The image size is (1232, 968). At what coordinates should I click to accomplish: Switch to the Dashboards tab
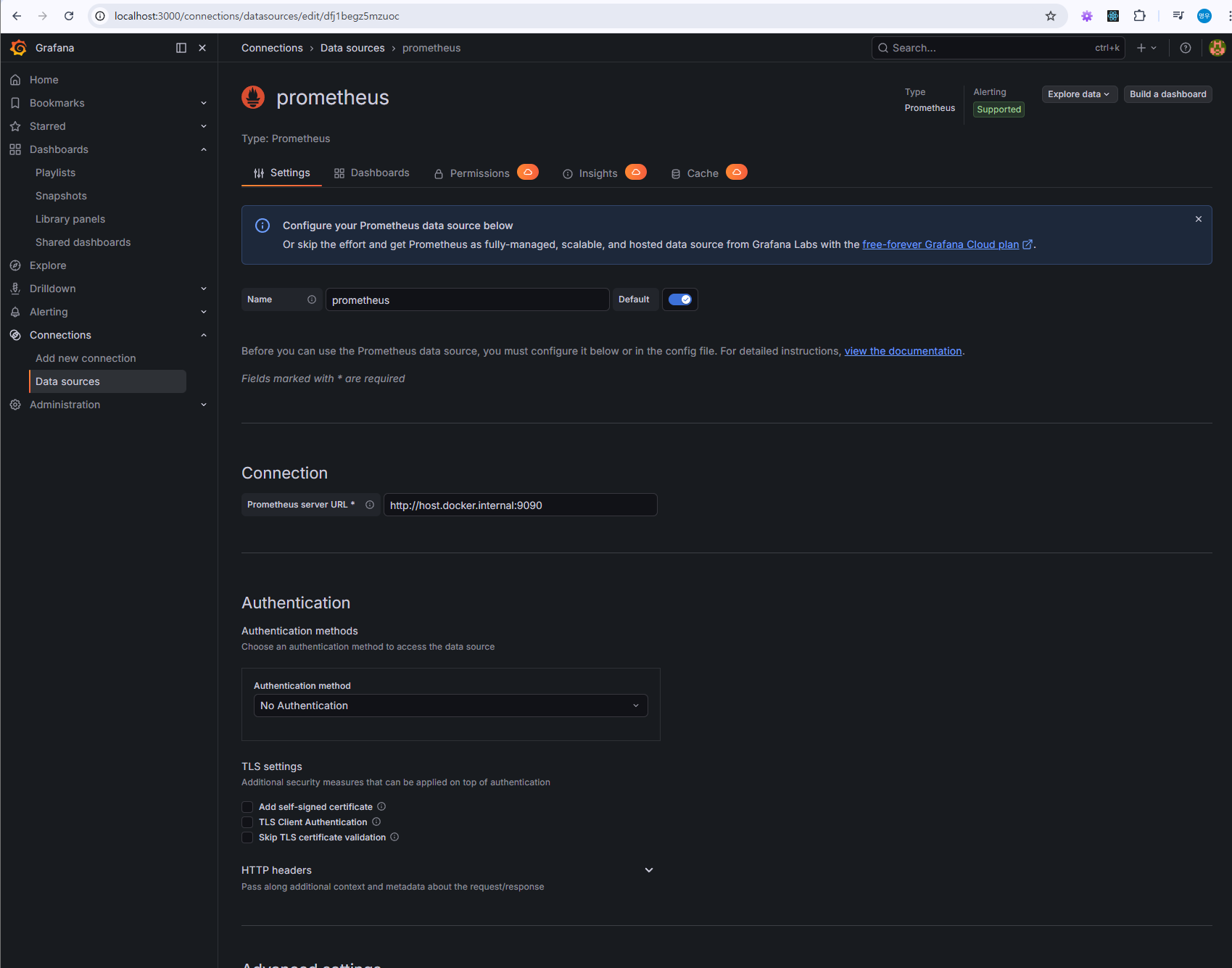click(372, 173)
